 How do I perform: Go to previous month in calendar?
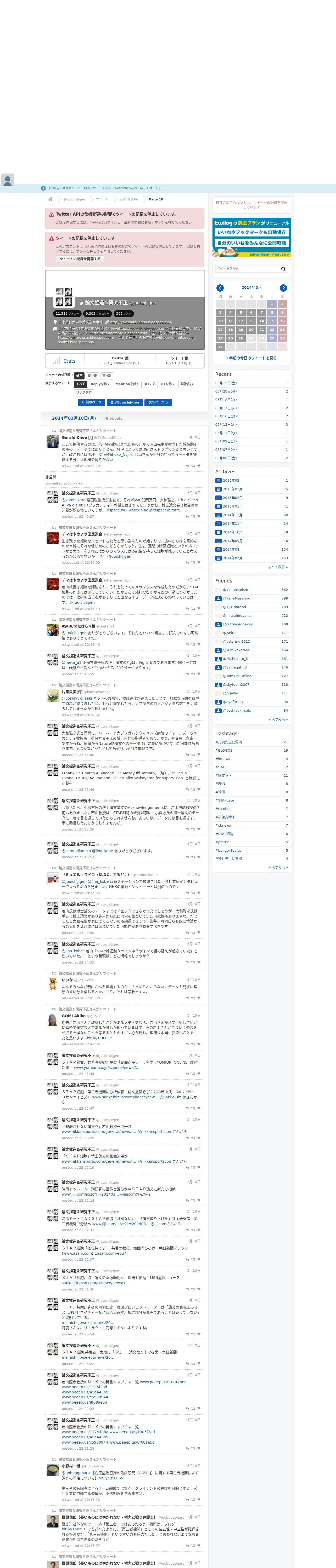point(220,288)
